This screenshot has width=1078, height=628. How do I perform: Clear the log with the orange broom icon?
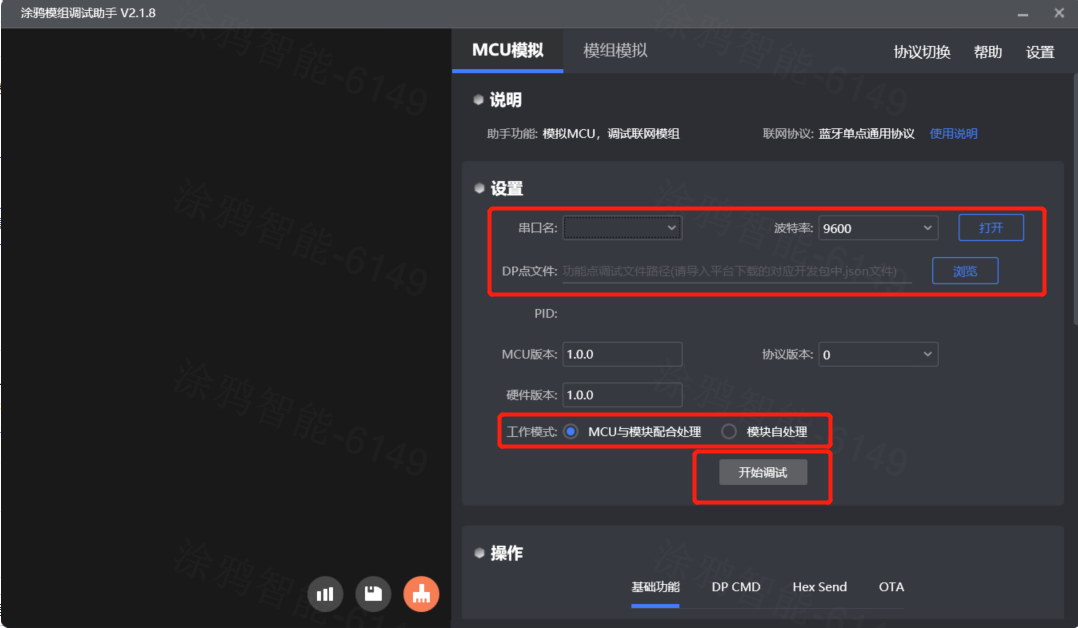click(x=421, y=594)
